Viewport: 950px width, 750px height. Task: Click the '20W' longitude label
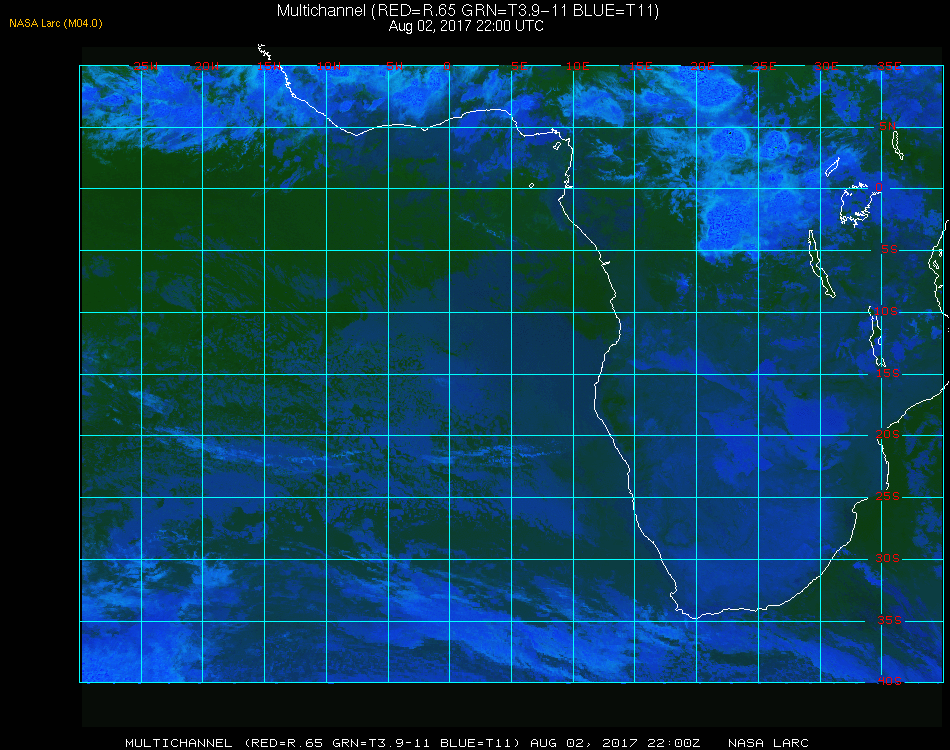point(207,66)
